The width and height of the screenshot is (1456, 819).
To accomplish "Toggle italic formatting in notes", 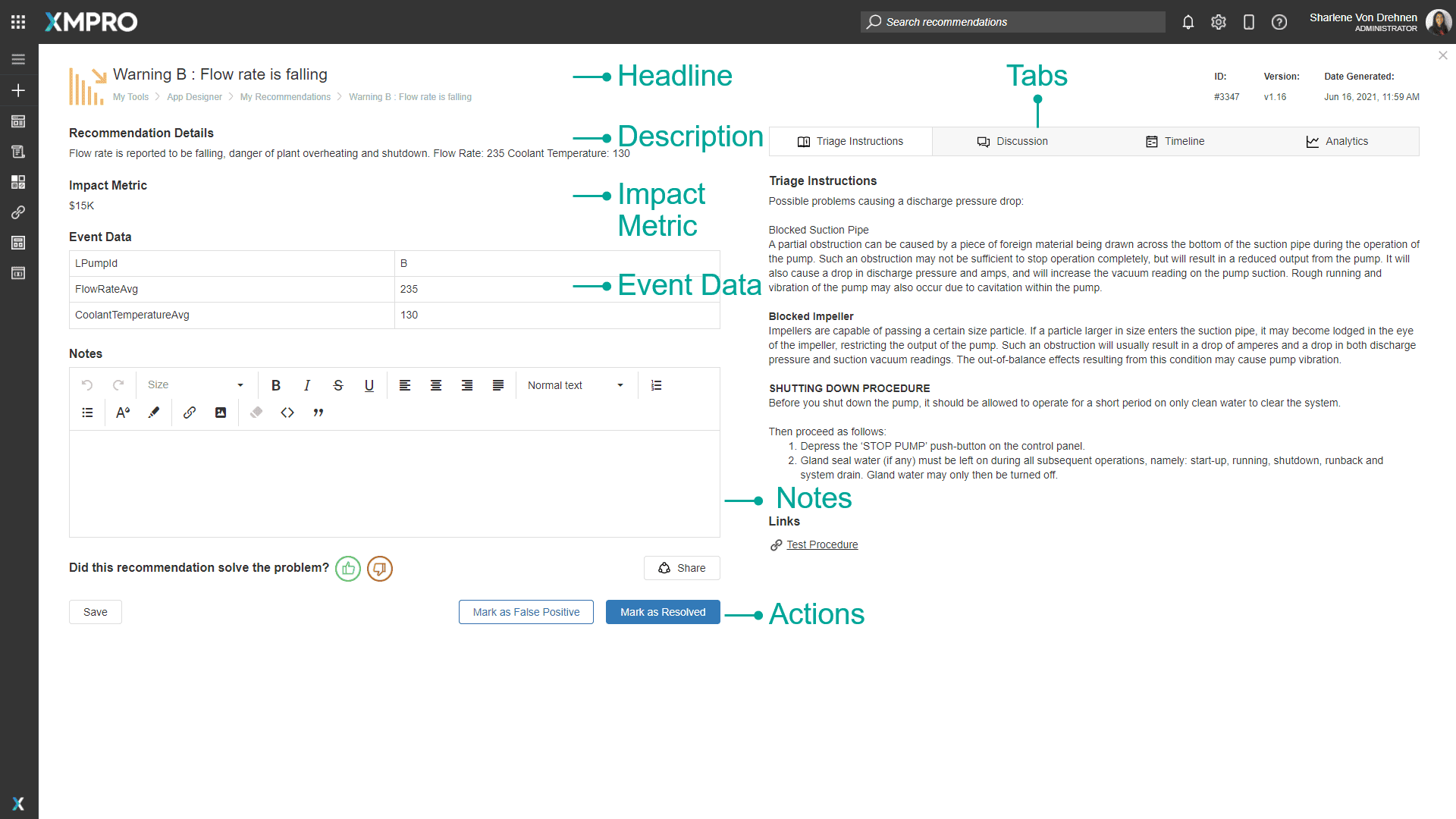I will [x=307, y=385].
